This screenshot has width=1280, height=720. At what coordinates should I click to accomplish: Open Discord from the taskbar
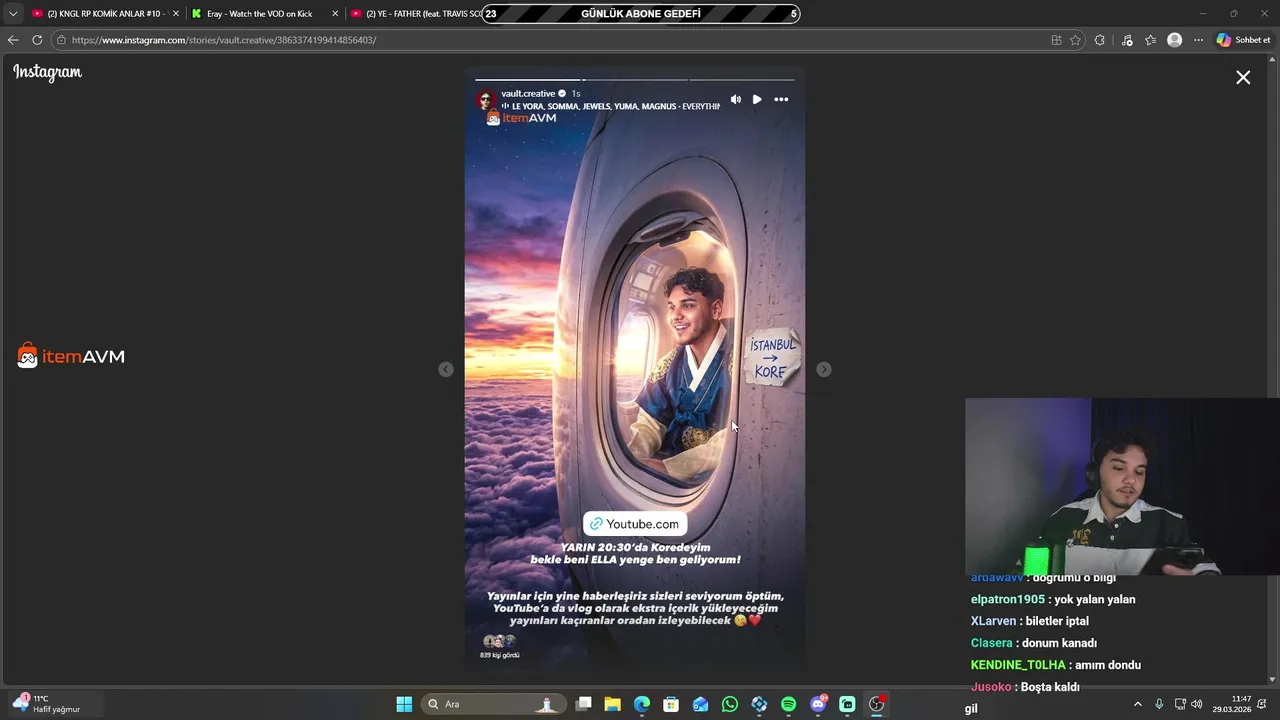pyautogui.click(x=818, y=704)
